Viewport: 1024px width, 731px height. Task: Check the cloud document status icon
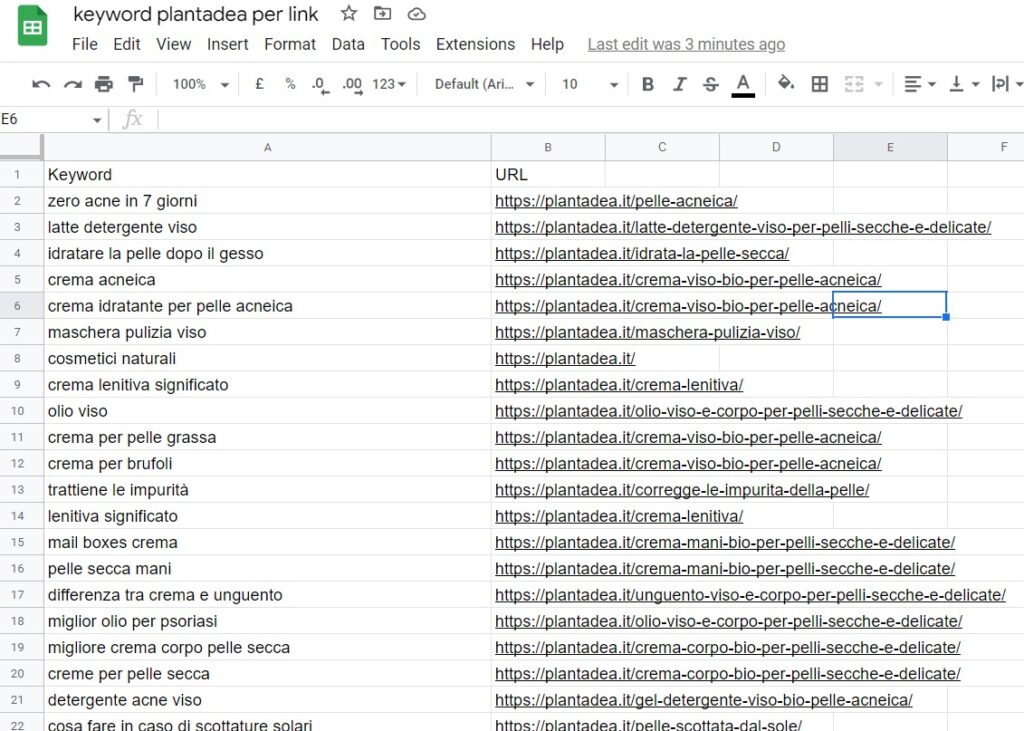[x=417, y=14]
